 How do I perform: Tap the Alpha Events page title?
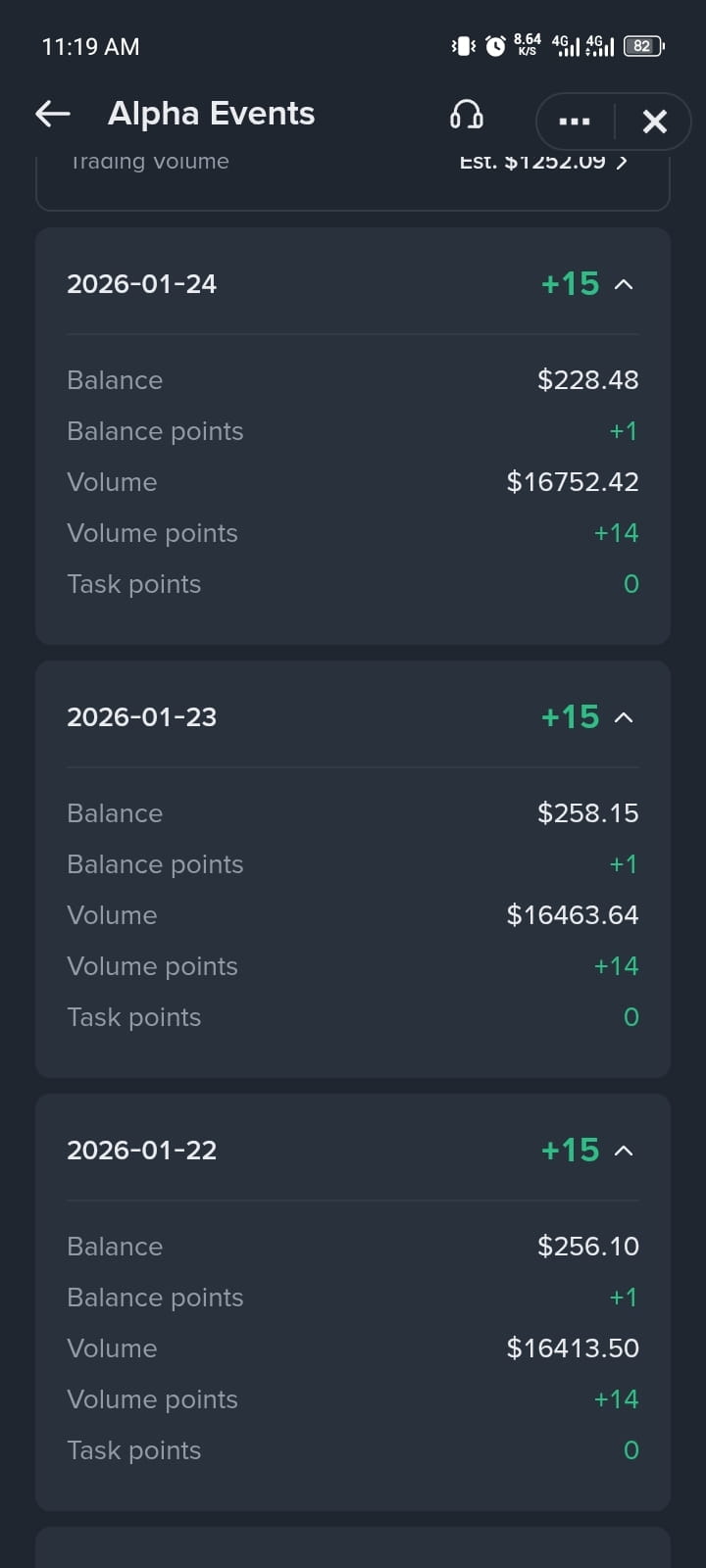(x=212, y=114)
